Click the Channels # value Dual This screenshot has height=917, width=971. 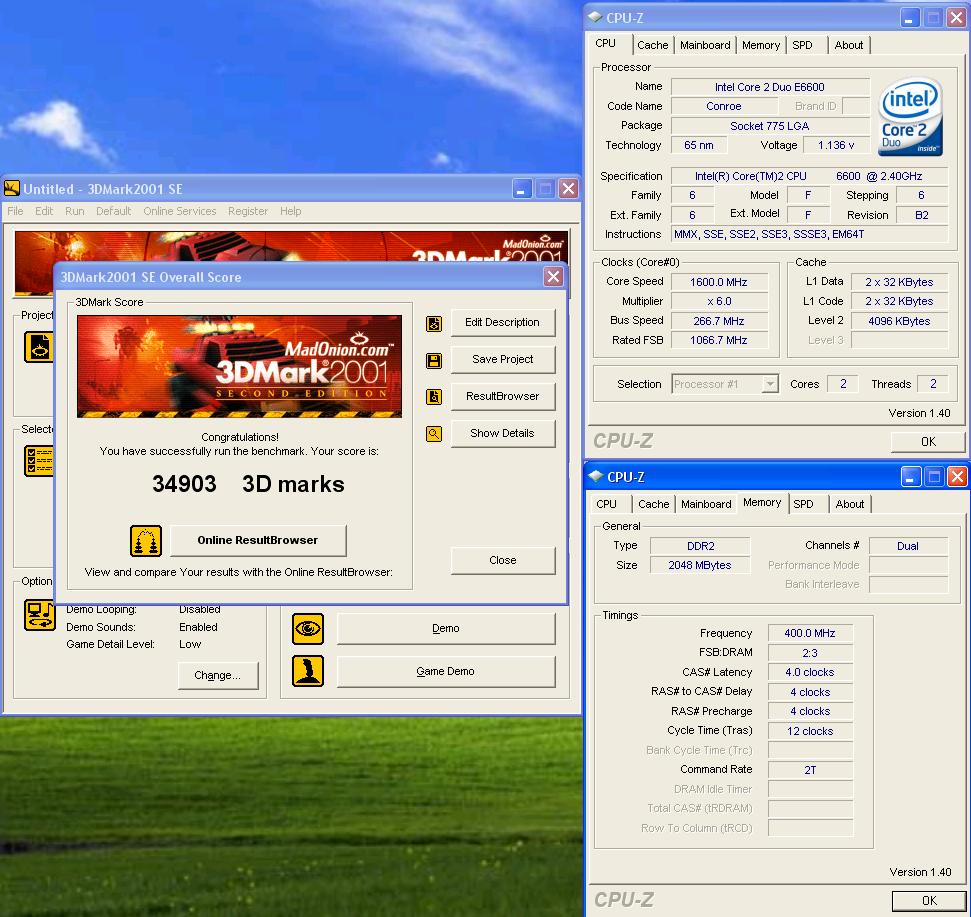point(908,546)
